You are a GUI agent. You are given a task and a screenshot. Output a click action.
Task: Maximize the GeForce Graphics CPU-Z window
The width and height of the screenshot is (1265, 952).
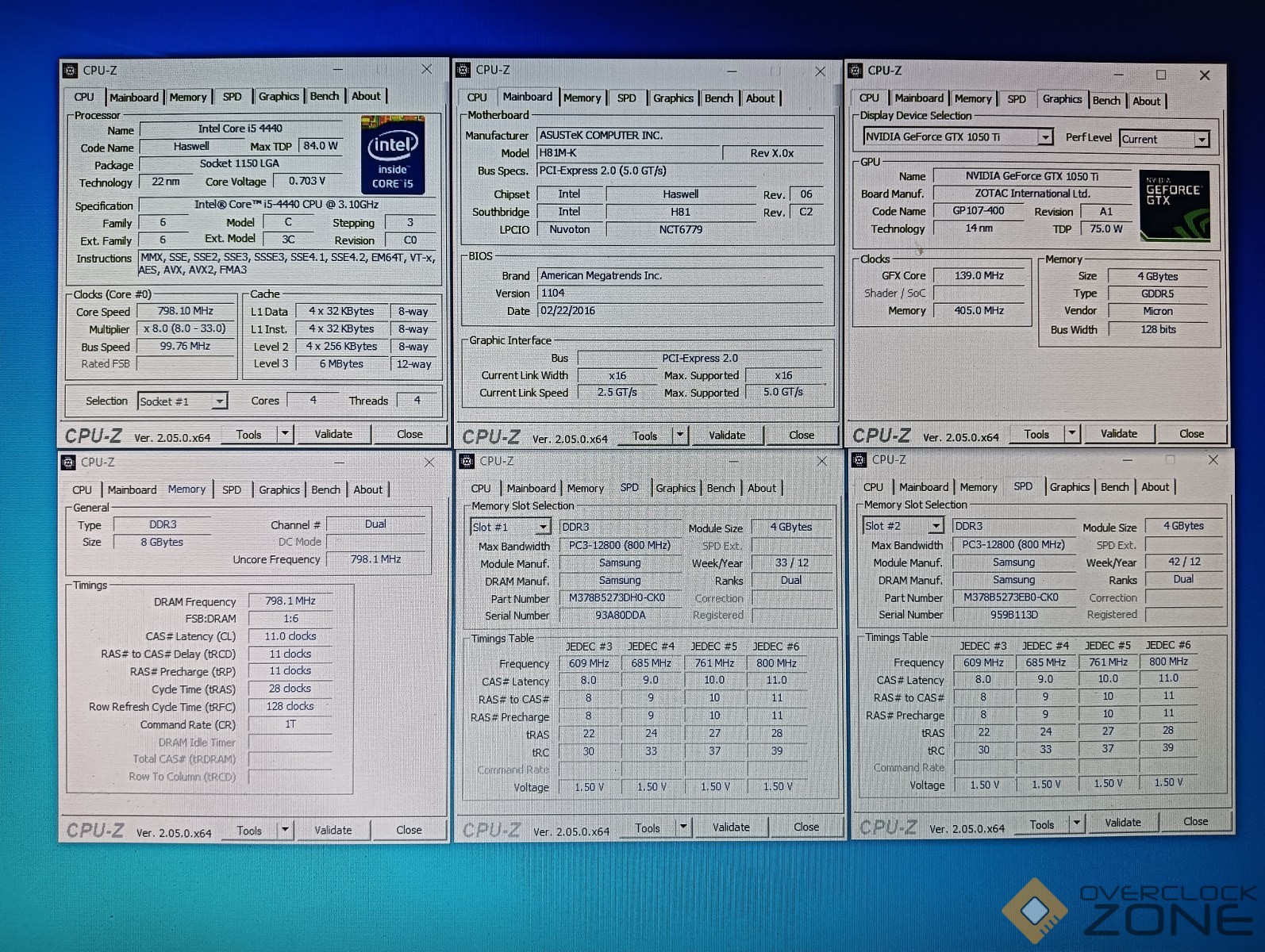pos(1161,75)
